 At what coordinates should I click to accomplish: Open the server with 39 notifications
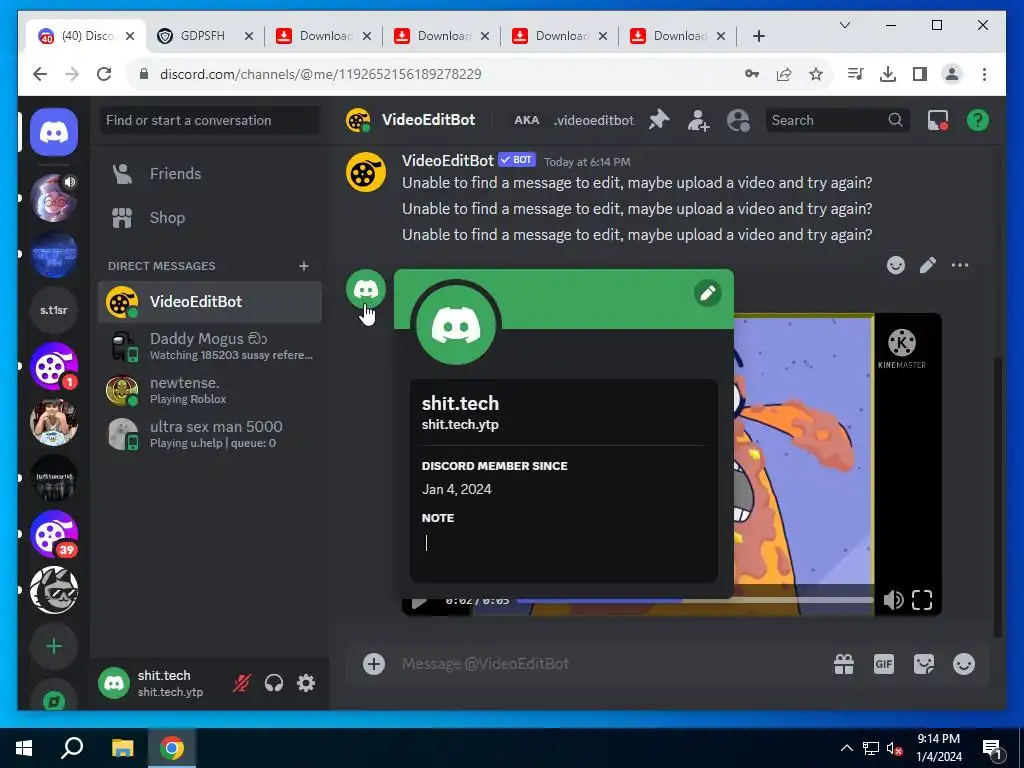54,534
